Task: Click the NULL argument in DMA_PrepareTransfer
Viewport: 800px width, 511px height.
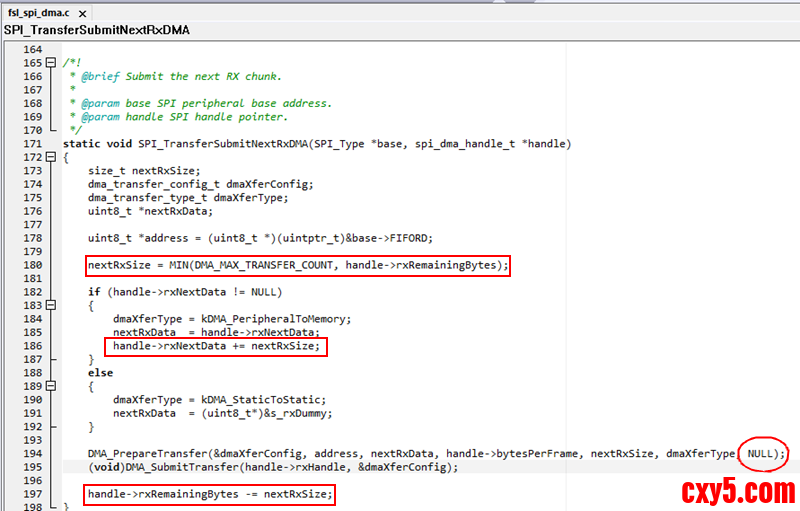Action: click(760, 453)
